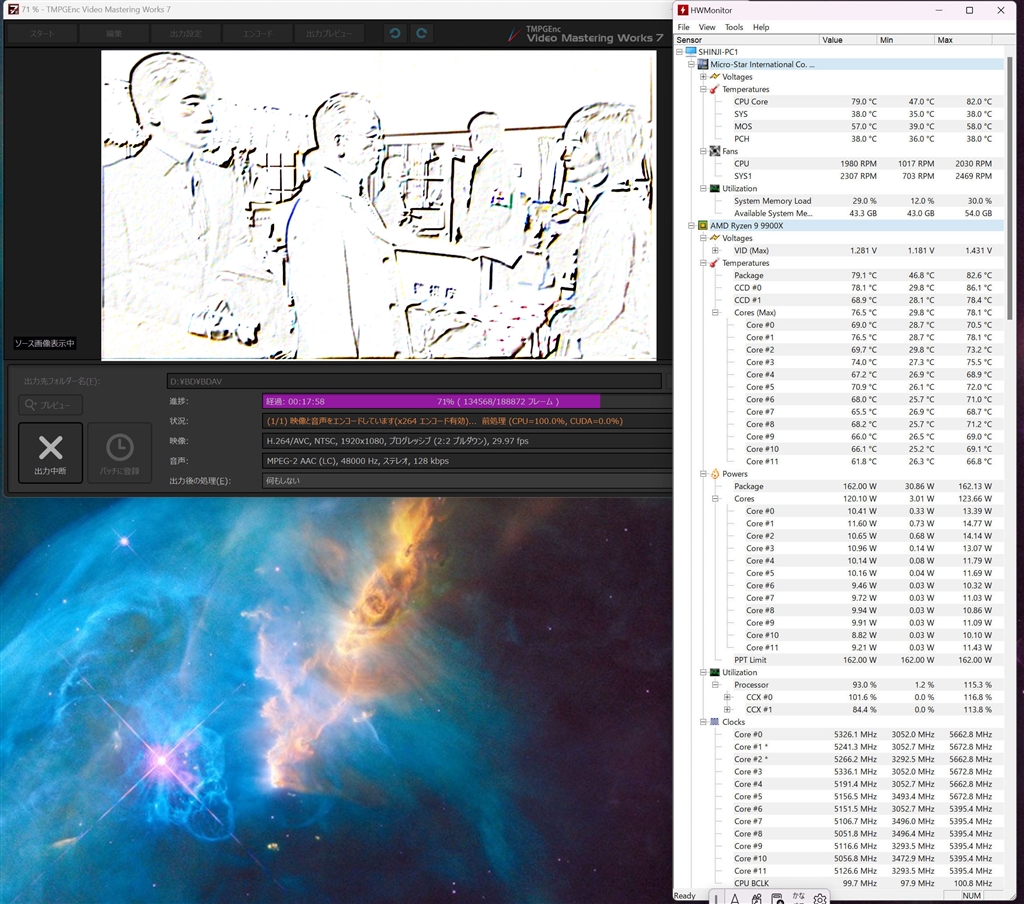
Task: Switch IME input mode with the A icon
Action: tap(735, 898)
